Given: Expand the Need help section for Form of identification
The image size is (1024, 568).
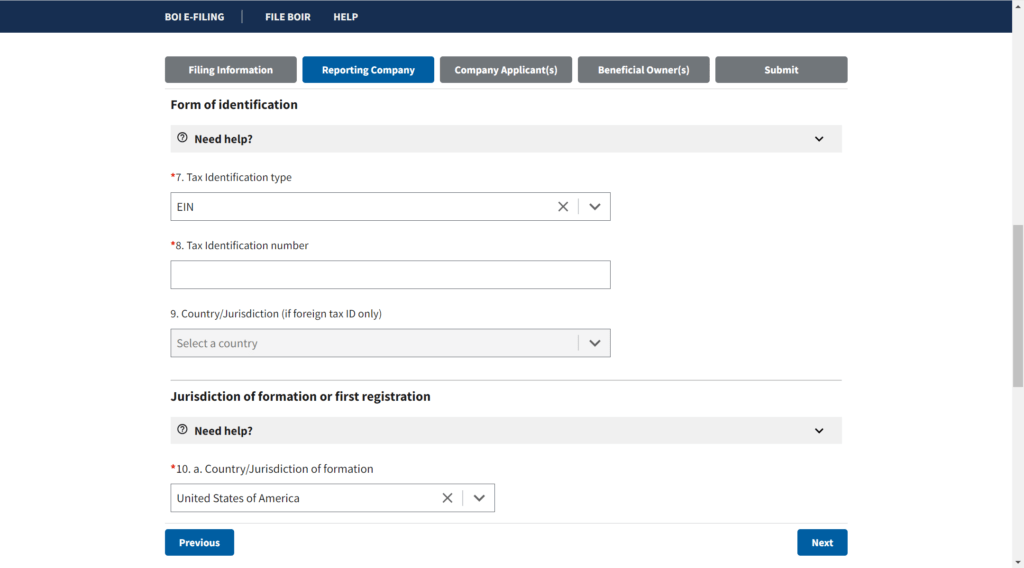Looking at the screenshot, I should [506, 138].
